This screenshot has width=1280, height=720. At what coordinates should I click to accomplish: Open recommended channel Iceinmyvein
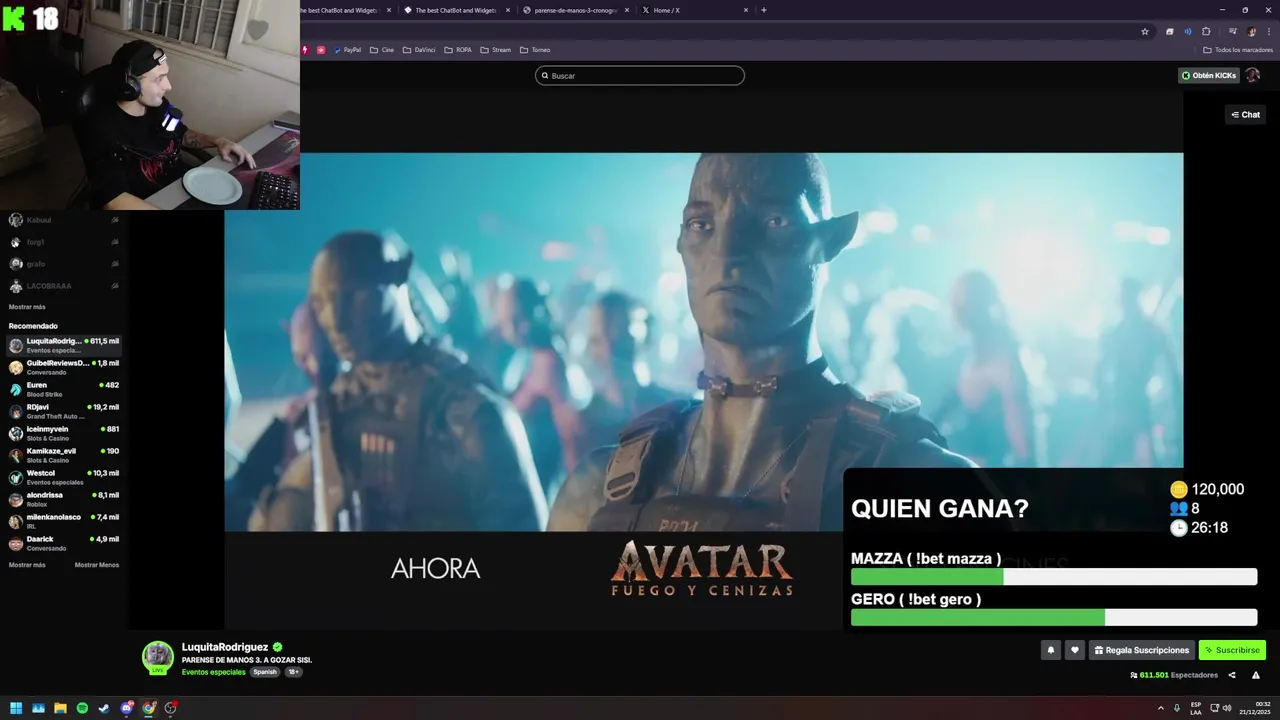64,433
